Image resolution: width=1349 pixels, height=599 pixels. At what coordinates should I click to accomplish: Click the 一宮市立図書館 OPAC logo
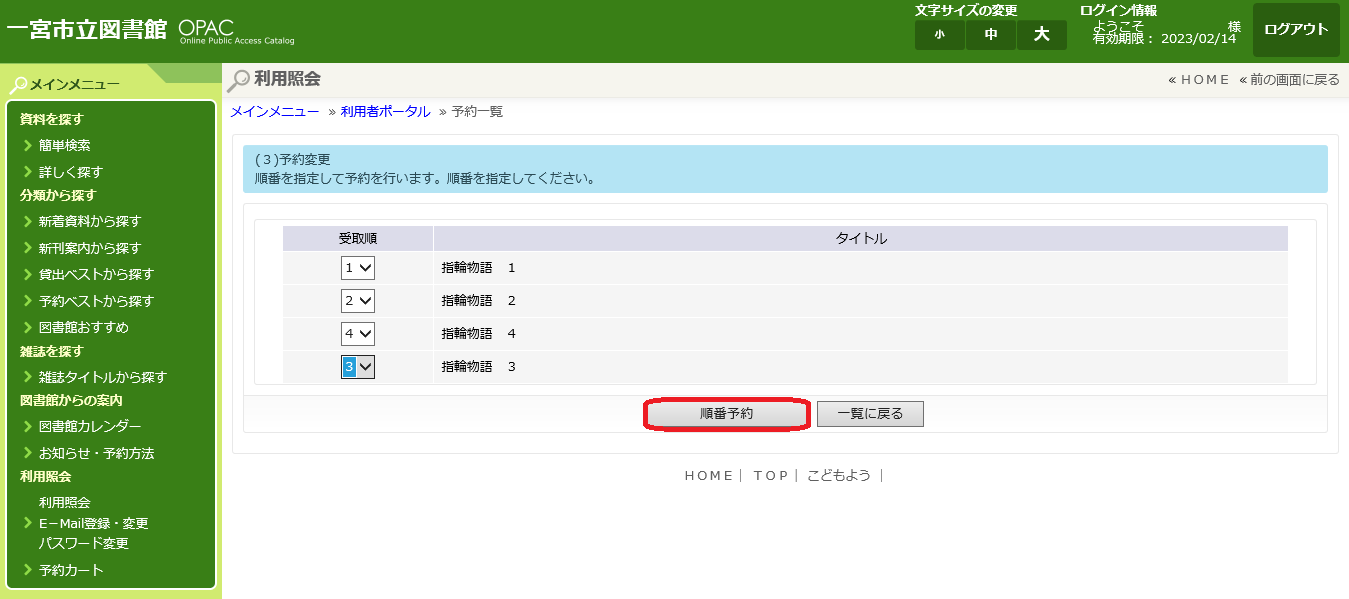click(x=151, y=29)
